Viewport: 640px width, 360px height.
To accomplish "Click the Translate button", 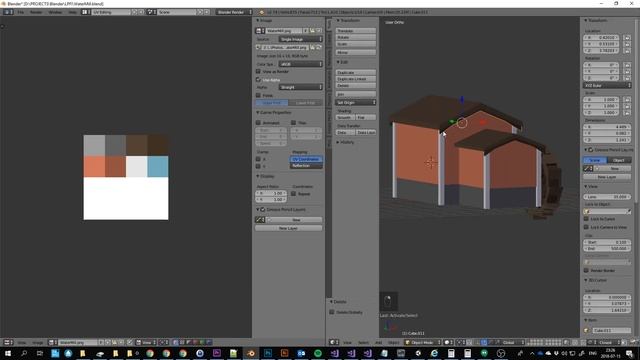I will 356,31.
